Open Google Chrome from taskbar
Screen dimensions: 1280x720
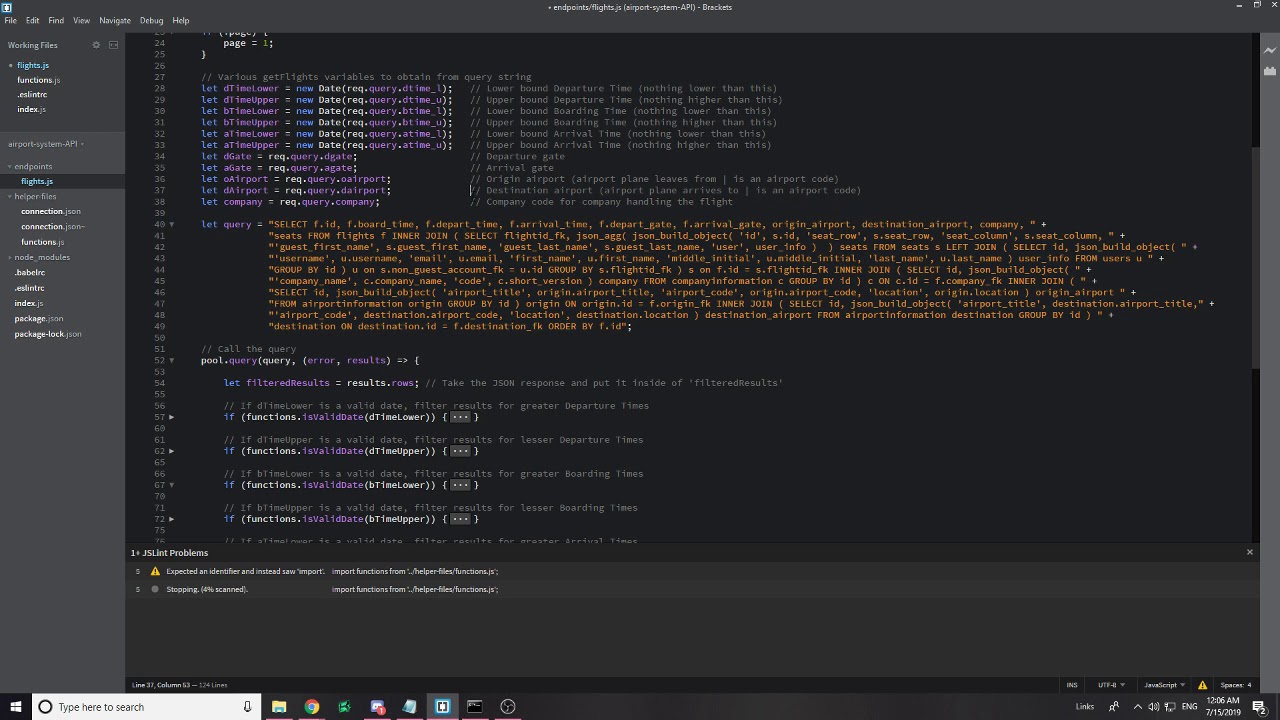tap(312, 707)
